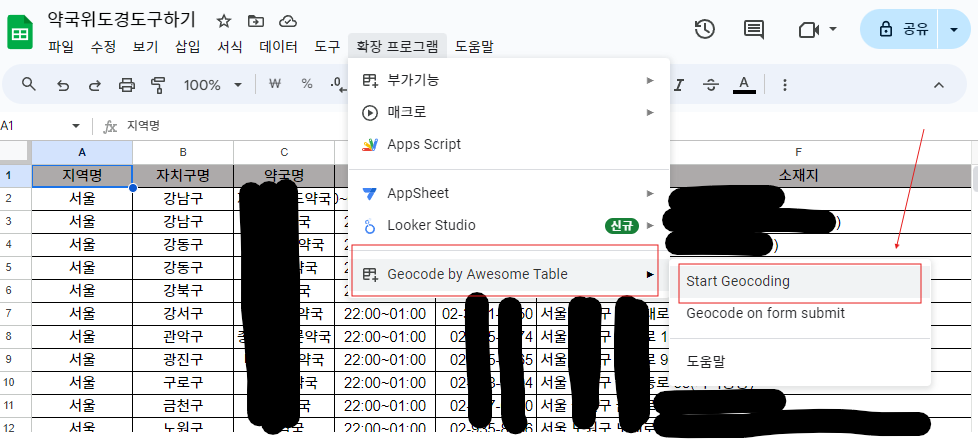Click the move to folder icon
The width and height of the screenshot is (978, 439).
[x=255, y=21]
